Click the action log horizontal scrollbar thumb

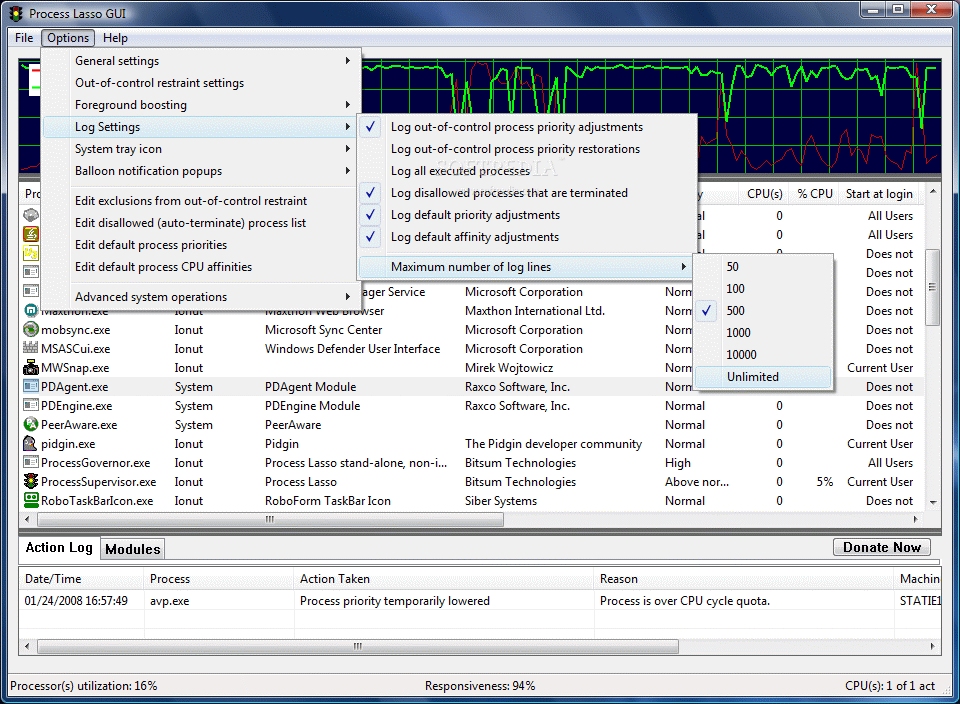pyautogui.click(x=358, y=646)
